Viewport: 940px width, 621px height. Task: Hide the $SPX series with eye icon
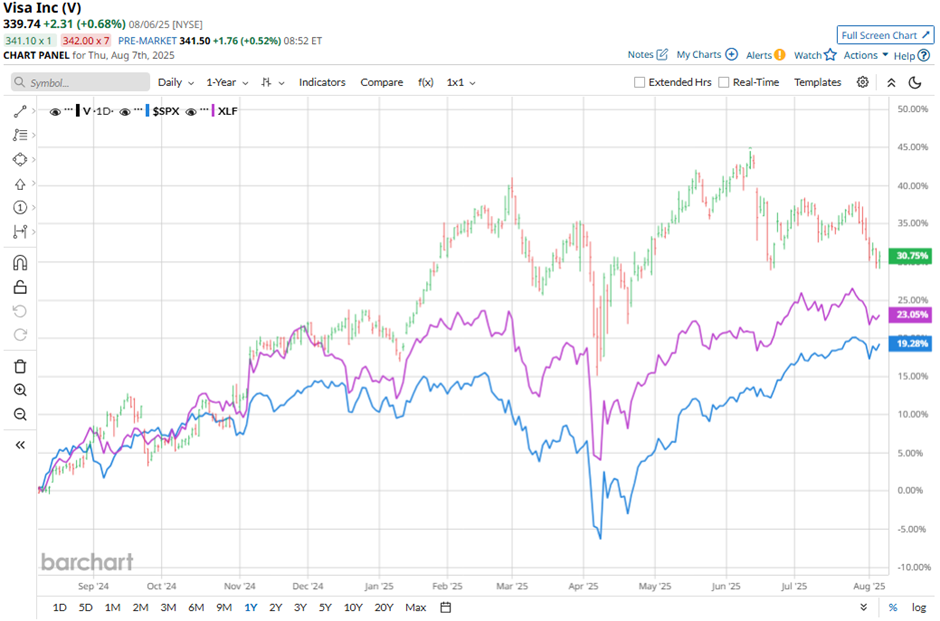tap(125, 111)
